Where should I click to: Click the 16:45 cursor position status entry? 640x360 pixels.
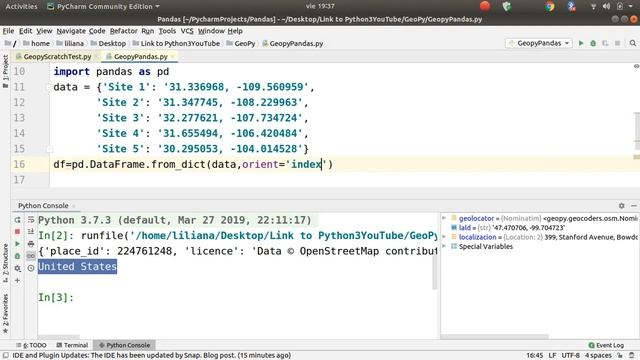tap(534, 356)
